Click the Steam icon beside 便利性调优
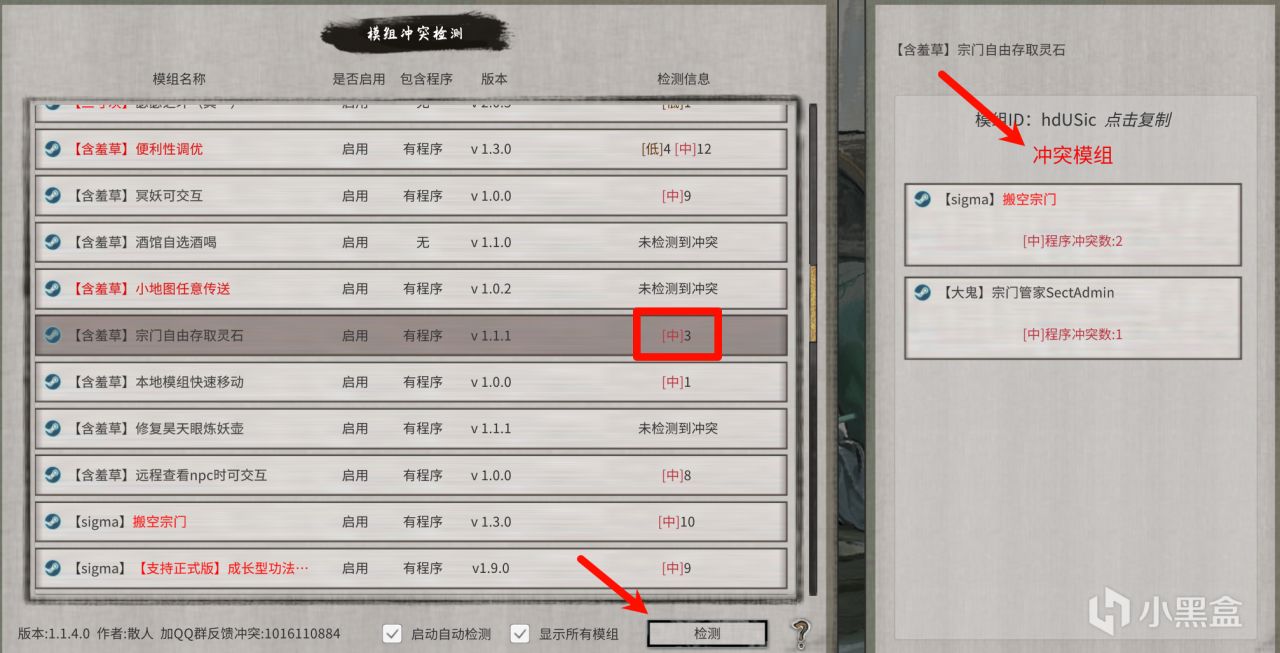Screen dimensions: 1280x653 pyautogui.click(x=52, y=149)
